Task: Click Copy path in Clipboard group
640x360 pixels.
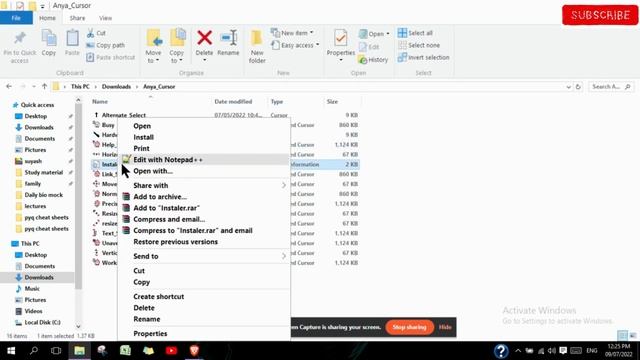Action: pyautogui.click(x=106, y=45)
